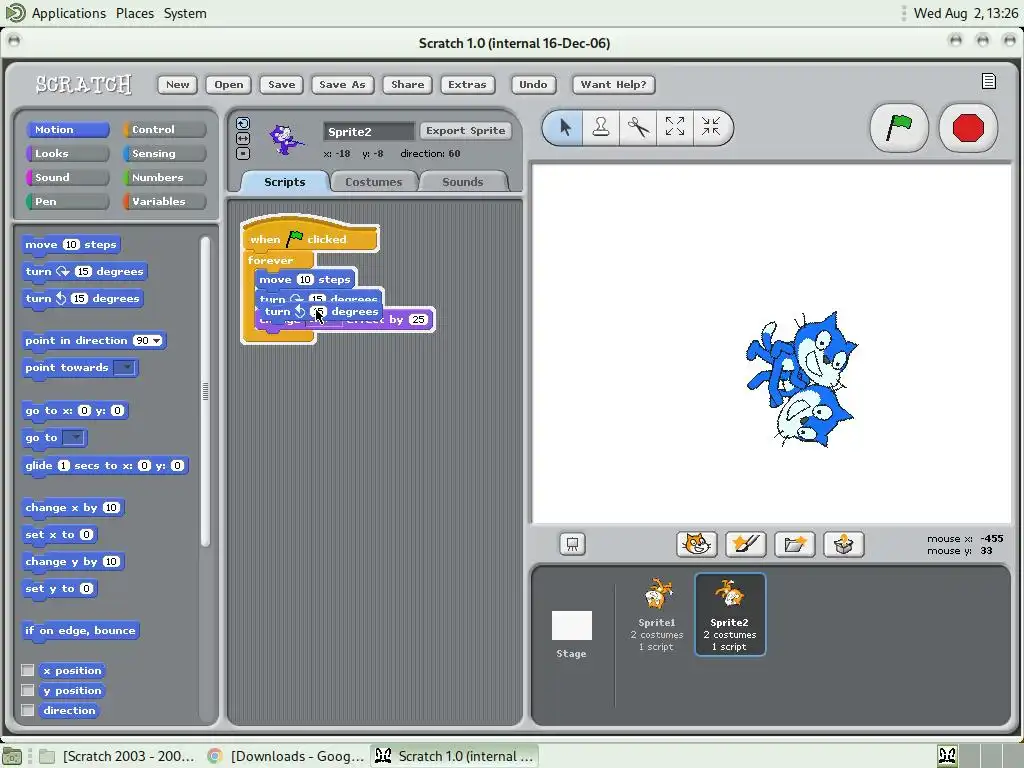The width and height of the screenshot is (1024, 768).
Task: Click the 25 value in effect block
Action: click(x=418, y=319)
